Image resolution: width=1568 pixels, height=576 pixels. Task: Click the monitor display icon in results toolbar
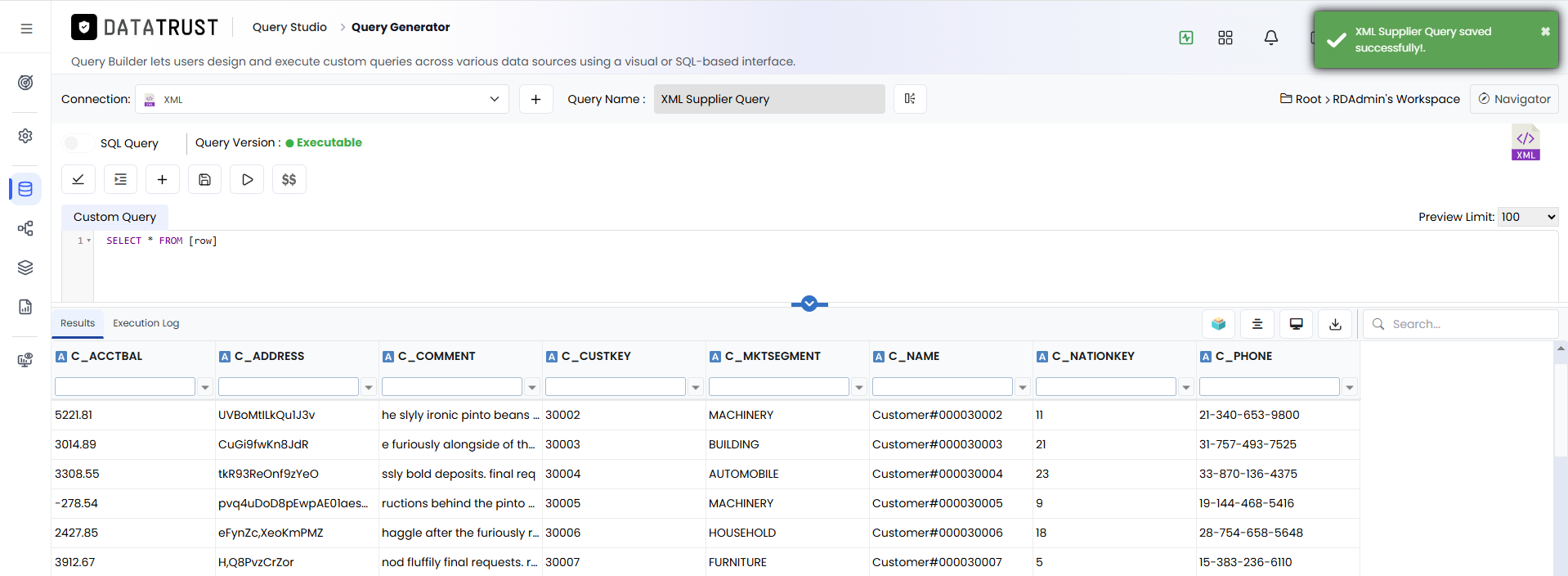point(1296,324)
